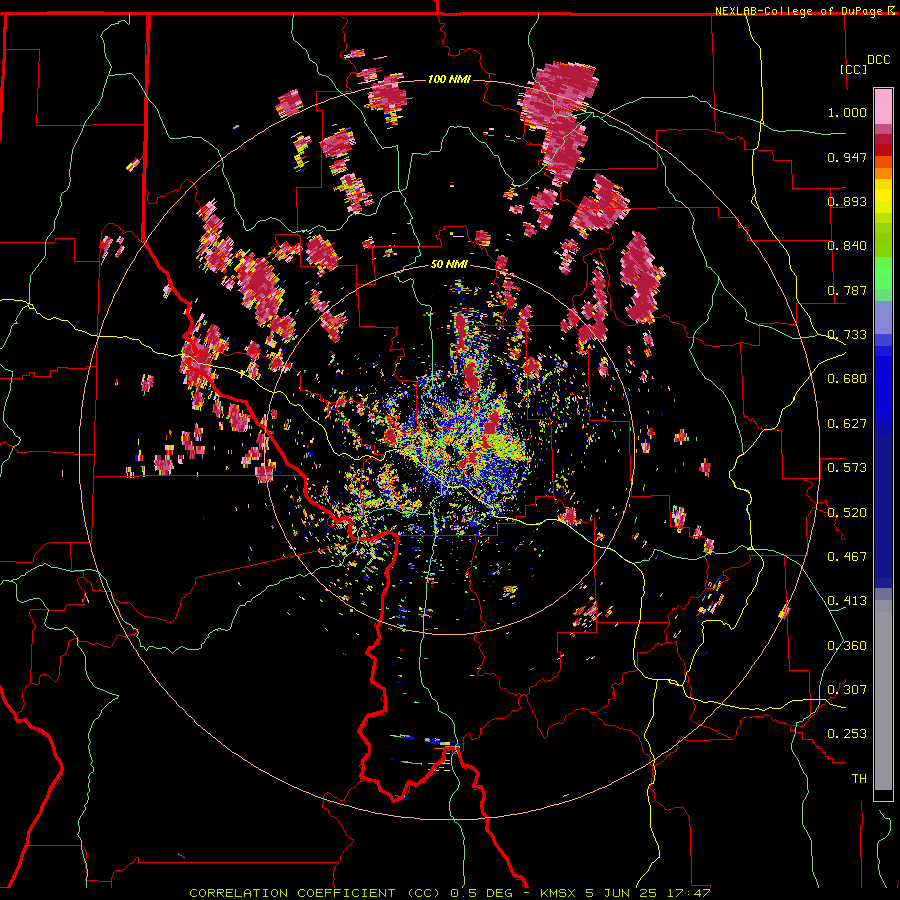900x900 pixels.
Task: Select the 0.467 legend value
Action: point(847,557)
